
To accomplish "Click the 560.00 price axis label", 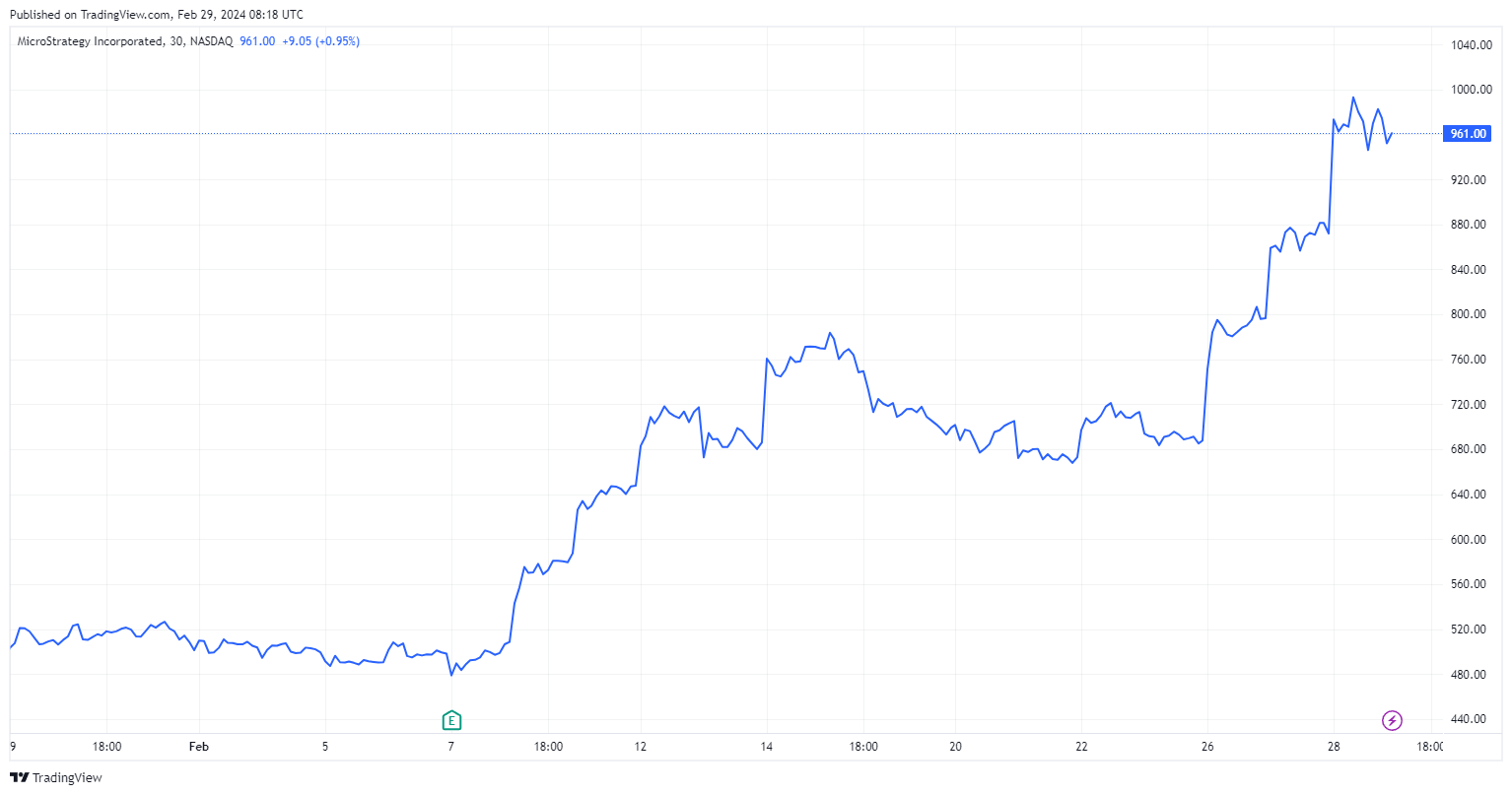I will (x=1471, y=584).
